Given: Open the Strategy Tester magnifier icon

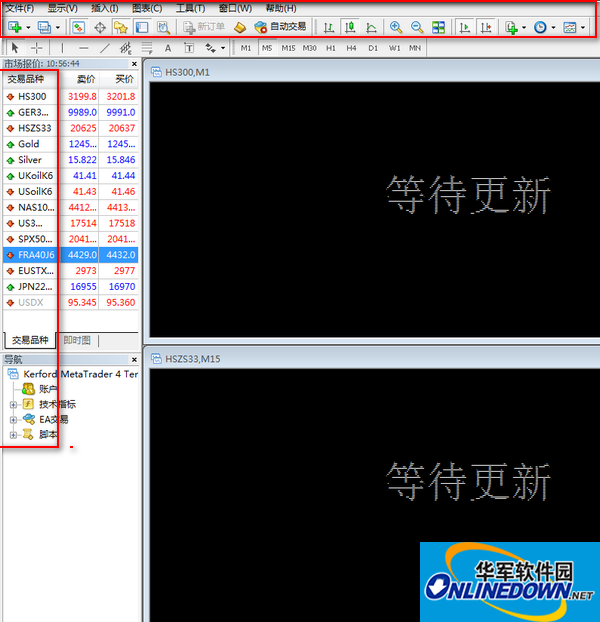Looking at the screenshot, I should tap(163, 27).
